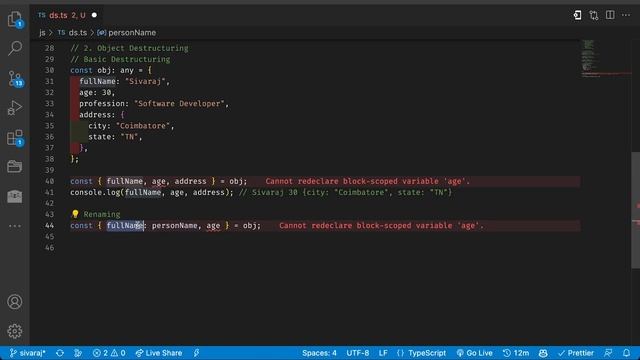Click 'obj' variable declaration on line 30
This screenshot has height=360, width=640.
pos(104,70)
